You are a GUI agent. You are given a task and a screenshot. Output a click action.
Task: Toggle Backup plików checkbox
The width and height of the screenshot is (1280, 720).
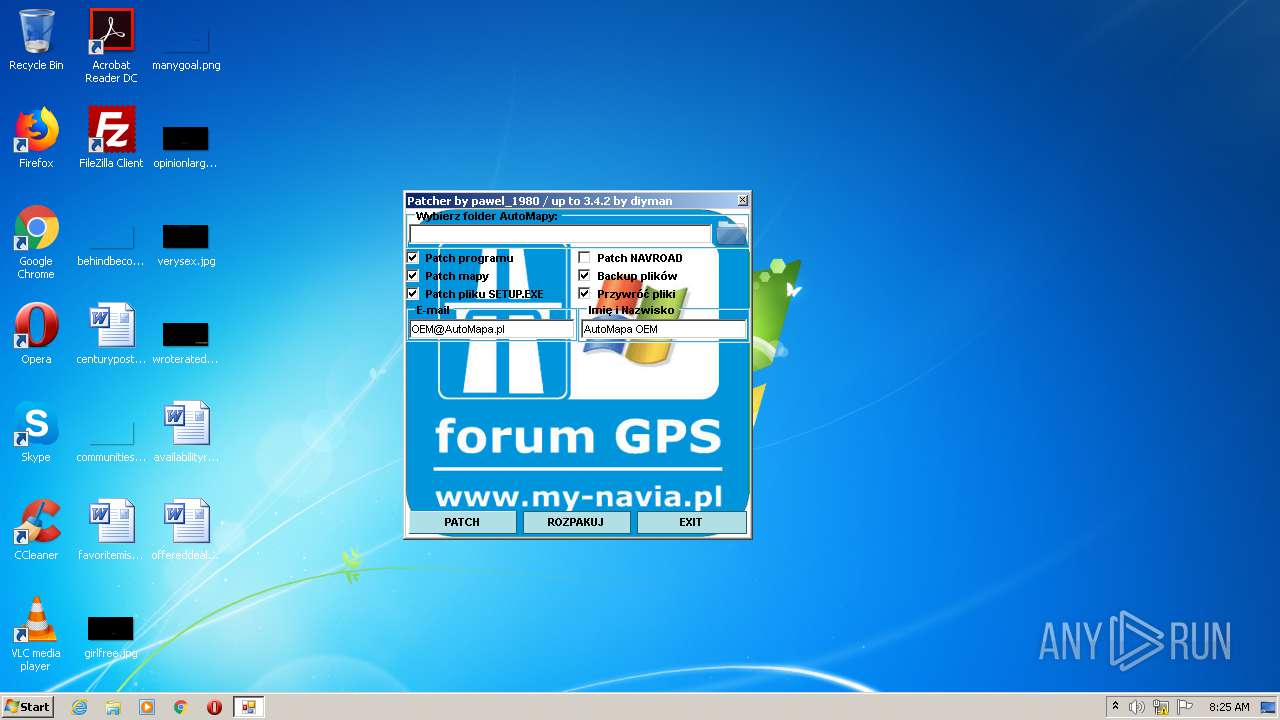click(585, 276)
